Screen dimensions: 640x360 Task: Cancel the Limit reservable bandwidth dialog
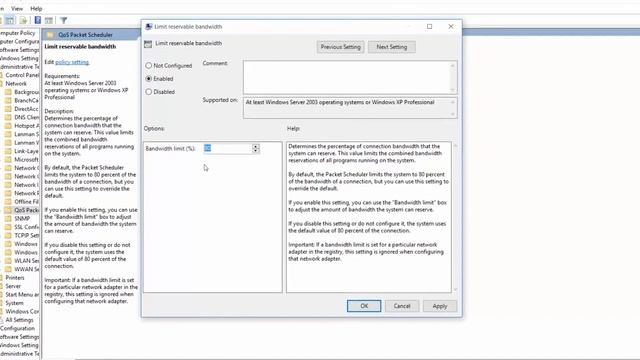click(x=402, y=306)
